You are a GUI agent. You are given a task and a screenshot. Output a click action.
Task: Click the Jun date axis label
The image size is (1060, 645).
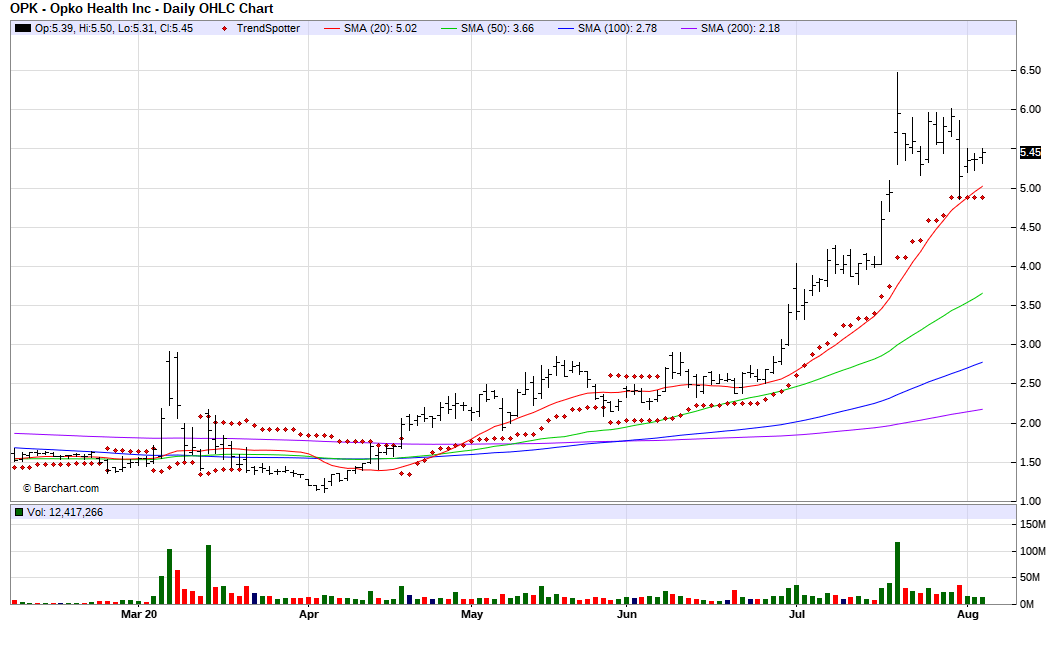coord(627,614)
